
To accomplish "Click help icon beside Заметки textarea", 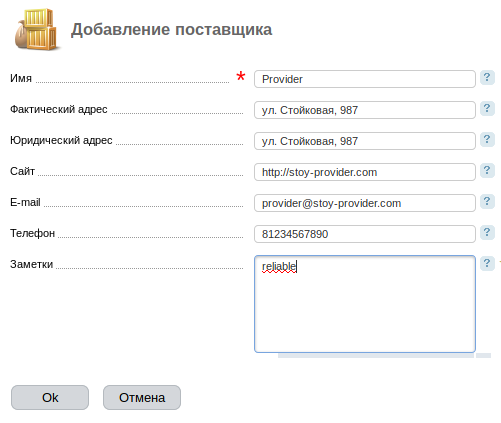I will [487, 264].
